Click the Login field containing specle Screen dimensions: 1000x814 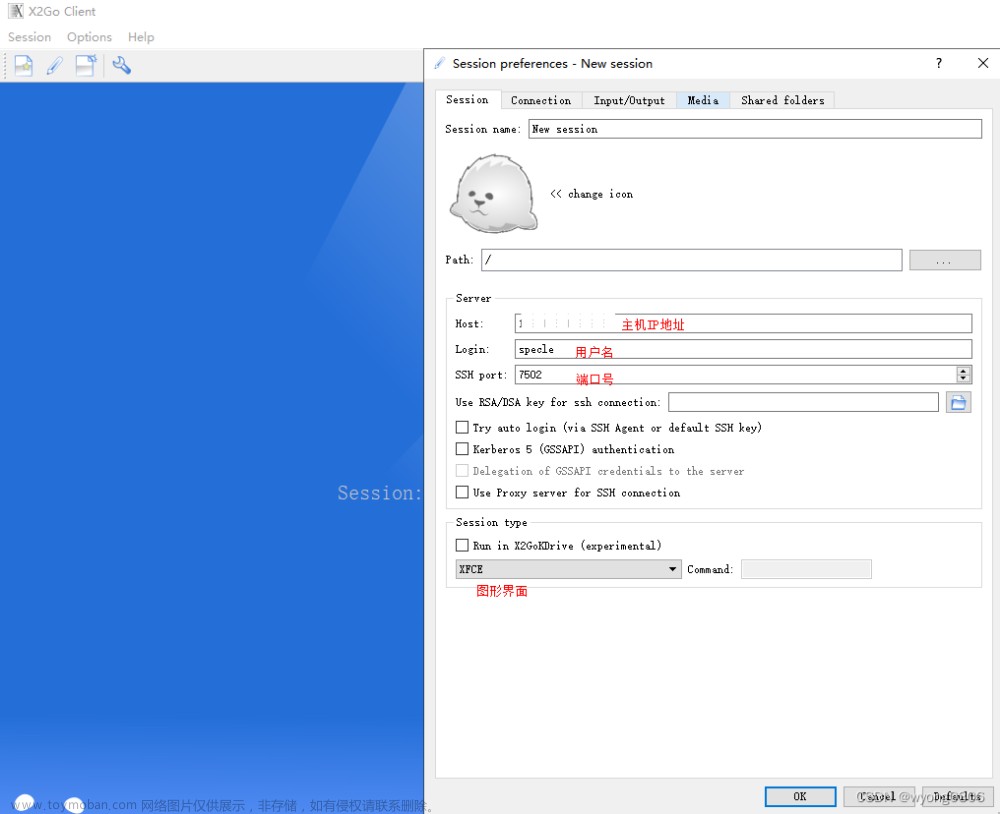[743, 349]
